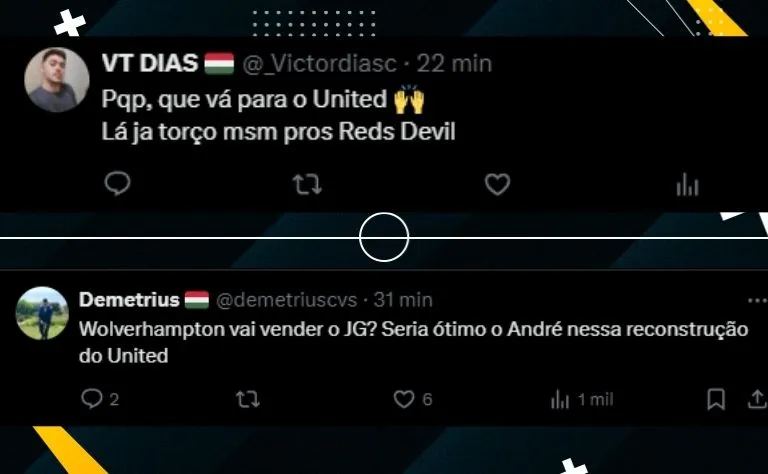Image resolution: width=768 pixels, height=474 pixels.
Task: Open VT DIAS profile picture
Action: click(x=57, y=79)
